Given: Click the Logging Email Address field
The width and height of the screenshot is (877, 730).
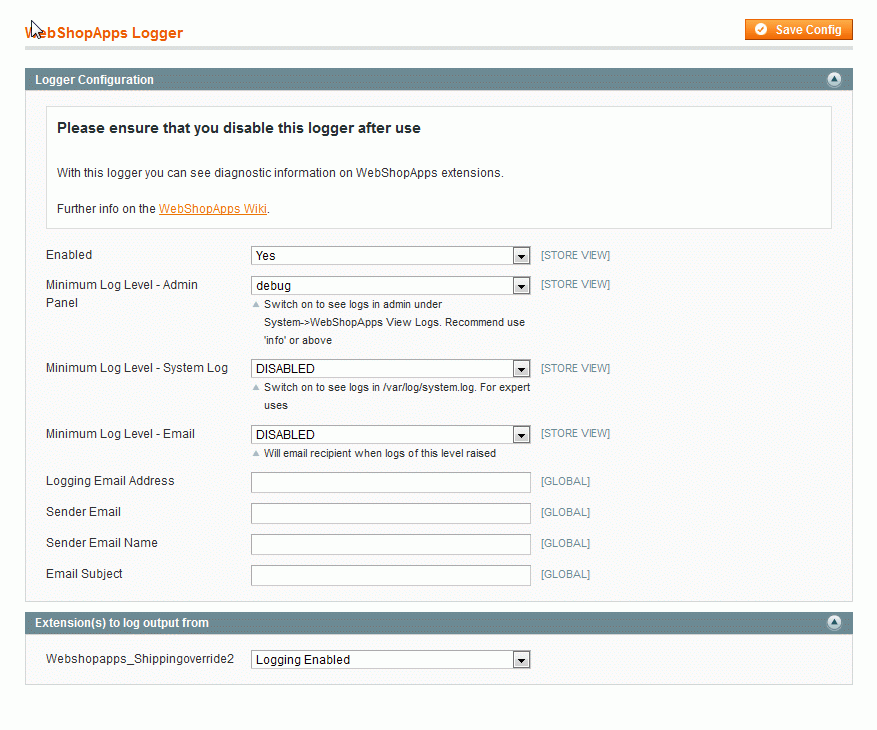Looking at the screenshot, I should tap(390, 483).
